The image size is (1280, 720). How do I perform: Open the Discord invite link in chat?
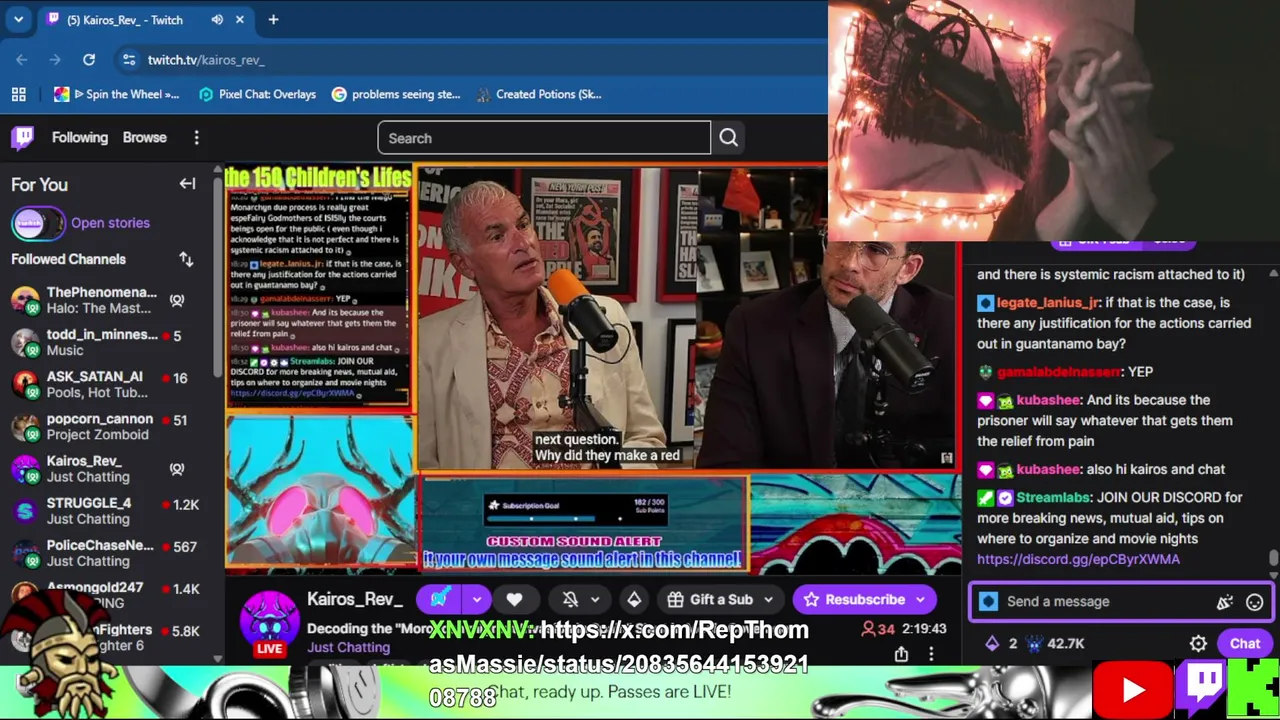coord(1078,560)
